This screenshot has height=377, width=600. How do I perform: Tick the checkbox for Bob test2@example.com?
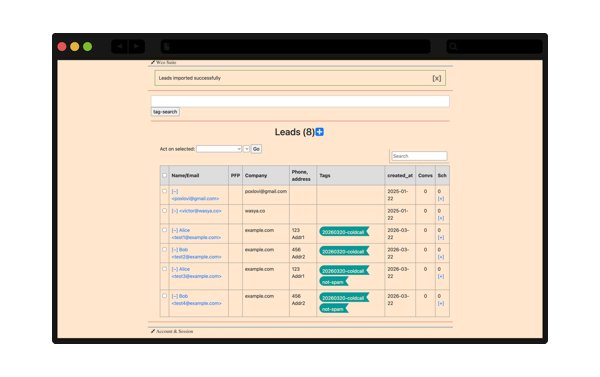click(165, 250)
